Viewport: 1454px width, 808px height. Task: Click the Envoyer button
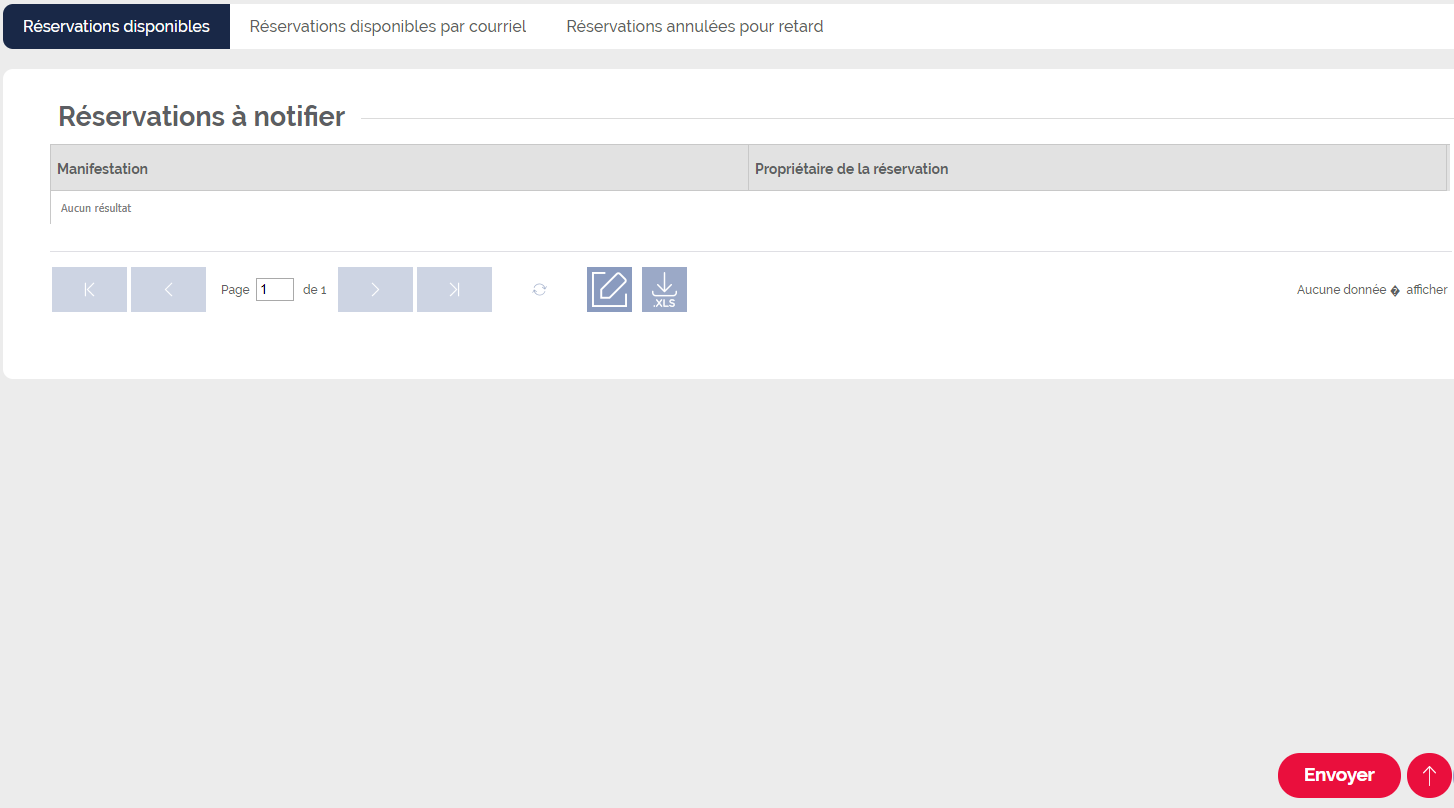(x=1339, y=775)
